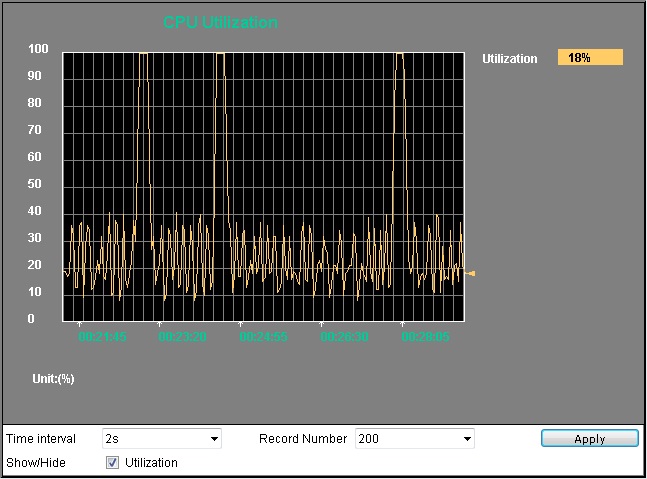Viewport: 647px width, 479px height.
Task: Click the 18% utilization color swatch
Action: pyautogui.click(x=590, y=58)
